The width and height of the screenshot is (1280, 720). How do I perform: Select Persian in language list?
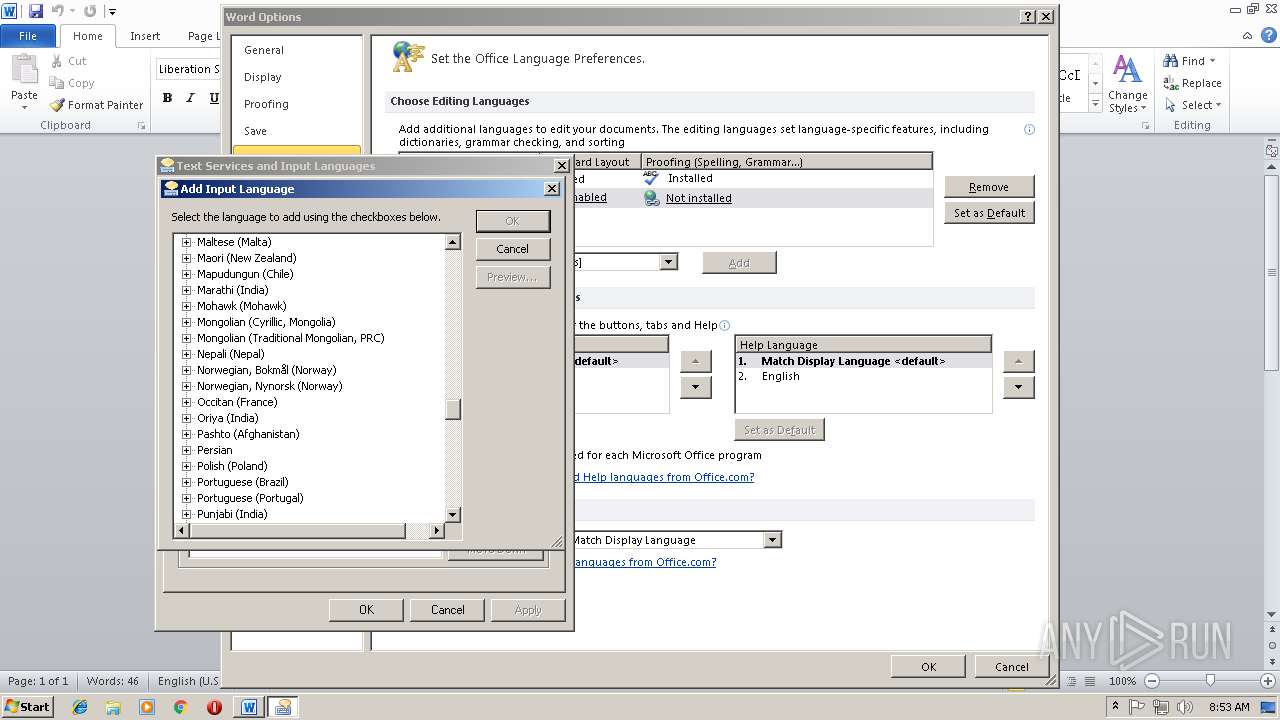pyautogui.click(x=214, y=450)
